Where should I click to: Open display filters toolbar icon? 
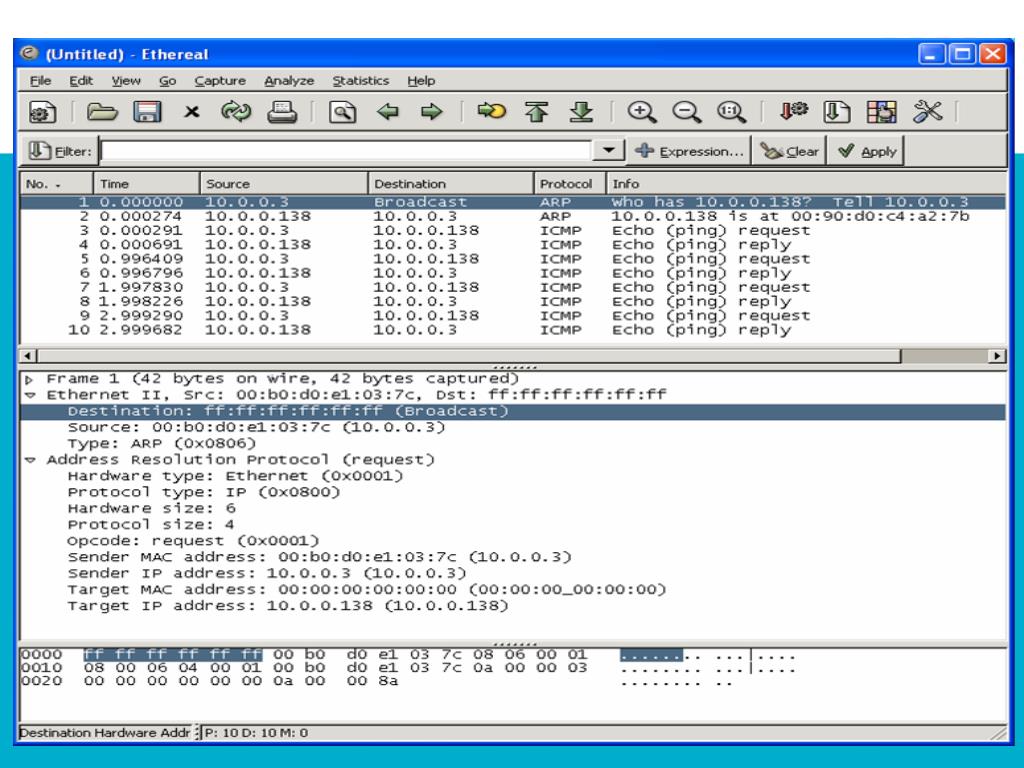[x=837, y=112]
